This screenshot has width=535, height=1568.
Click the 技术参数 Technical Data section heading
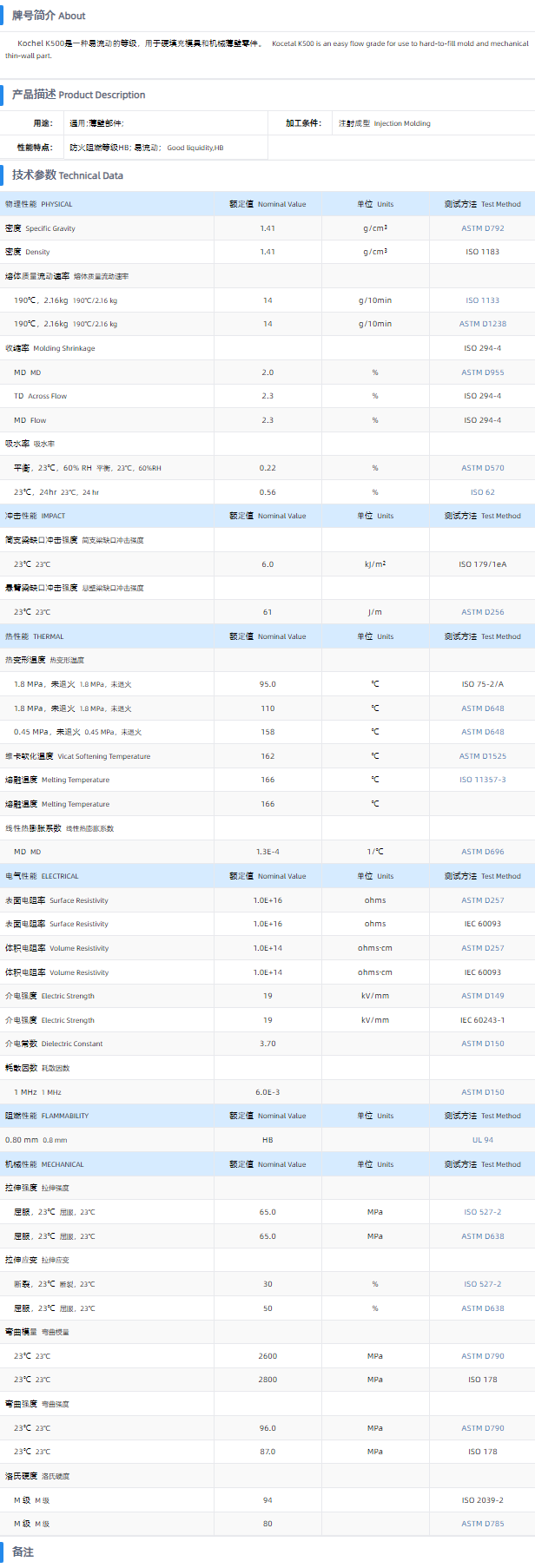point(67,175)
